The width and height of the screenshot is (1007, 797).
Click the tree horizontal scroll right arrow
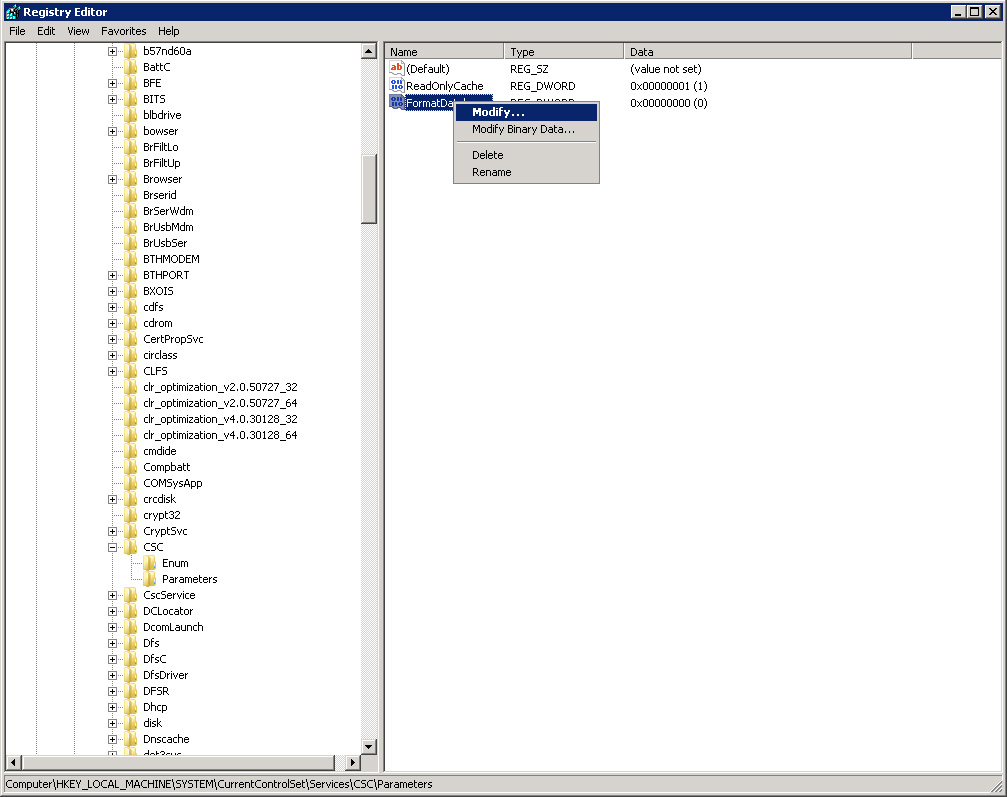pyautogui.click(x=352, y=763)
